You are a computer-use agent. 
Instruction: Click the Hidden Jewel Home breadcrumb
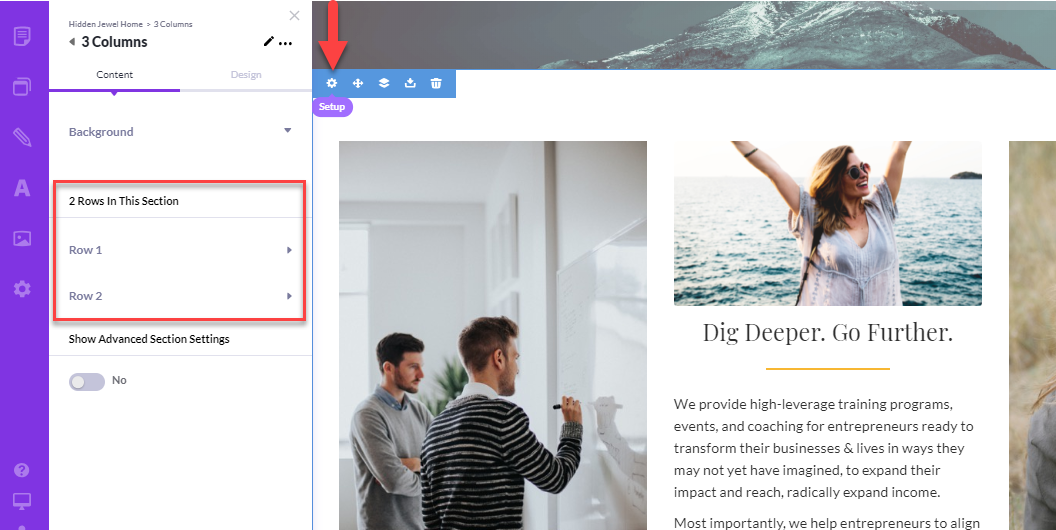click(106, 24)
